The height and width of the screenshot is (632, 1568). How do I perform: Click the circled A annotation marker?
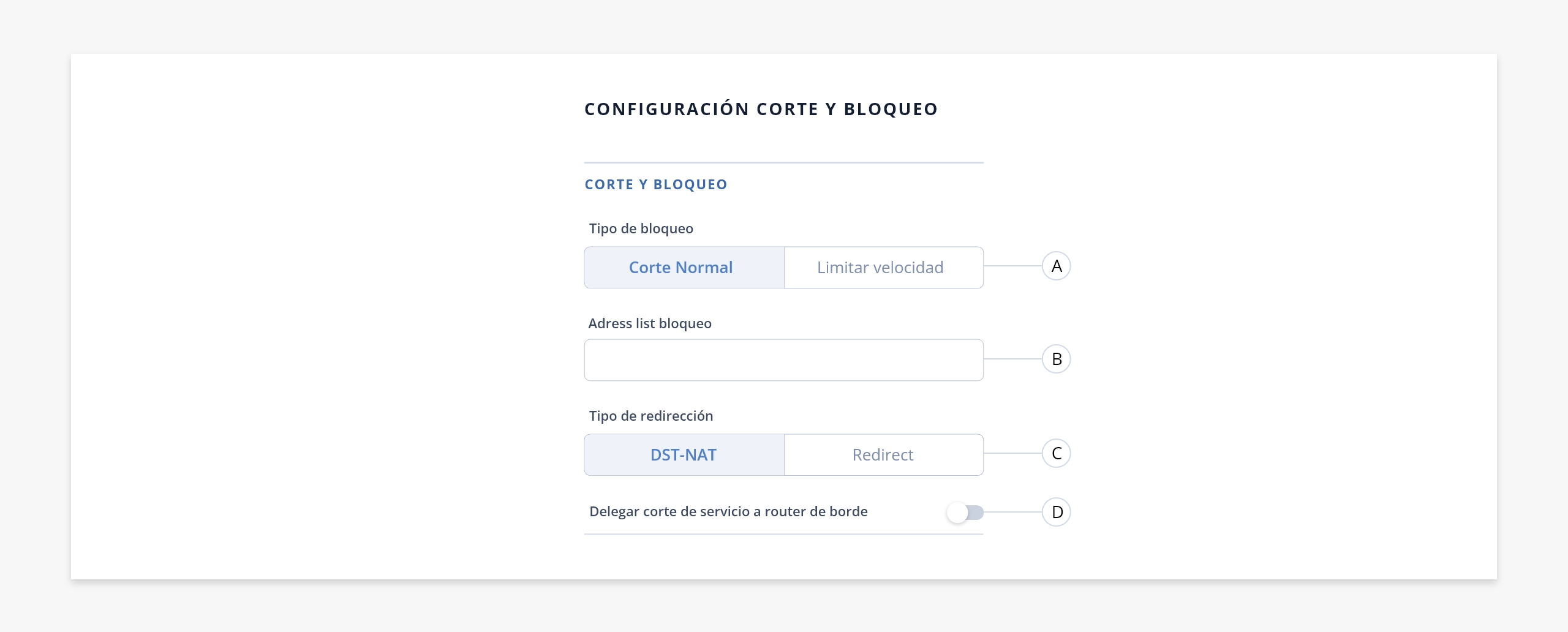(1057, 266)
